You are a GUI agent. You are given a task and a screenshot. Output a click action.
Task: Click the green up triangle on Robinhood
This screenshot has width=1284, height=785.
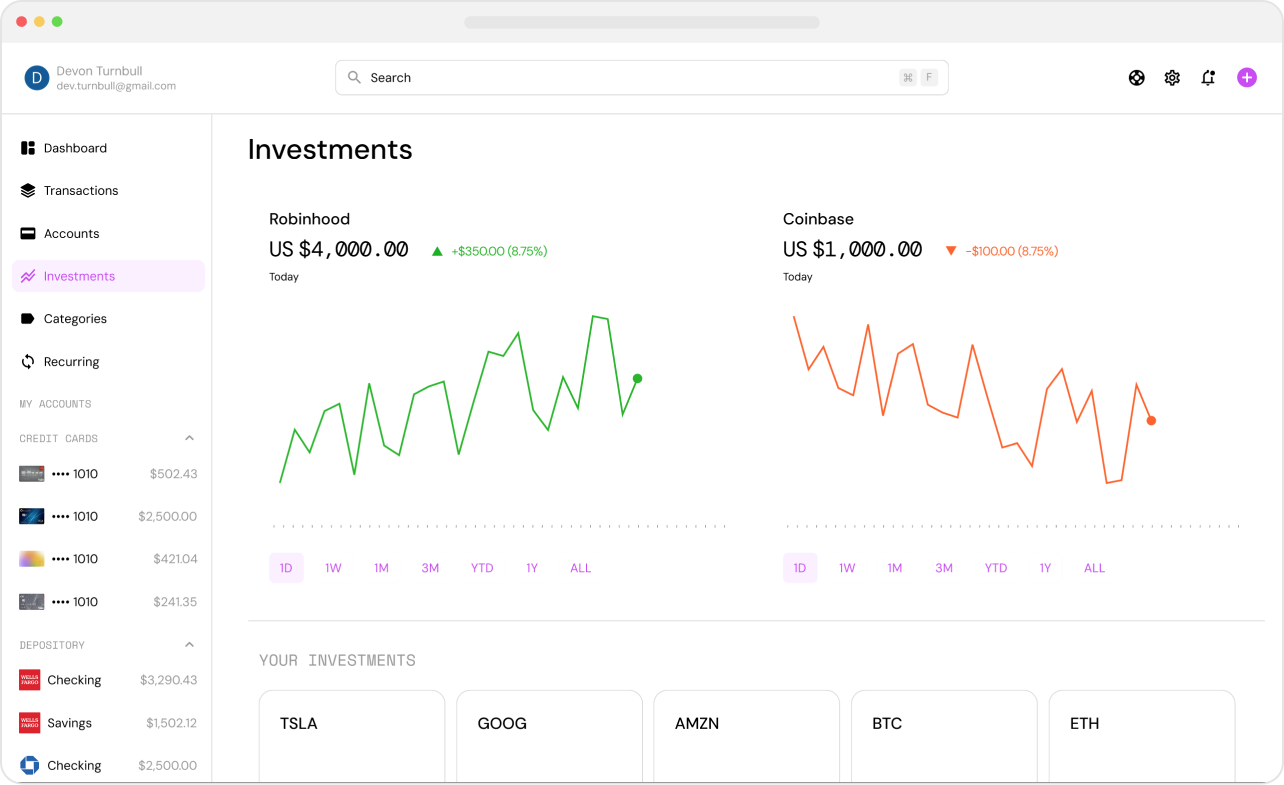pyautogui.click(x=437, y=251)
